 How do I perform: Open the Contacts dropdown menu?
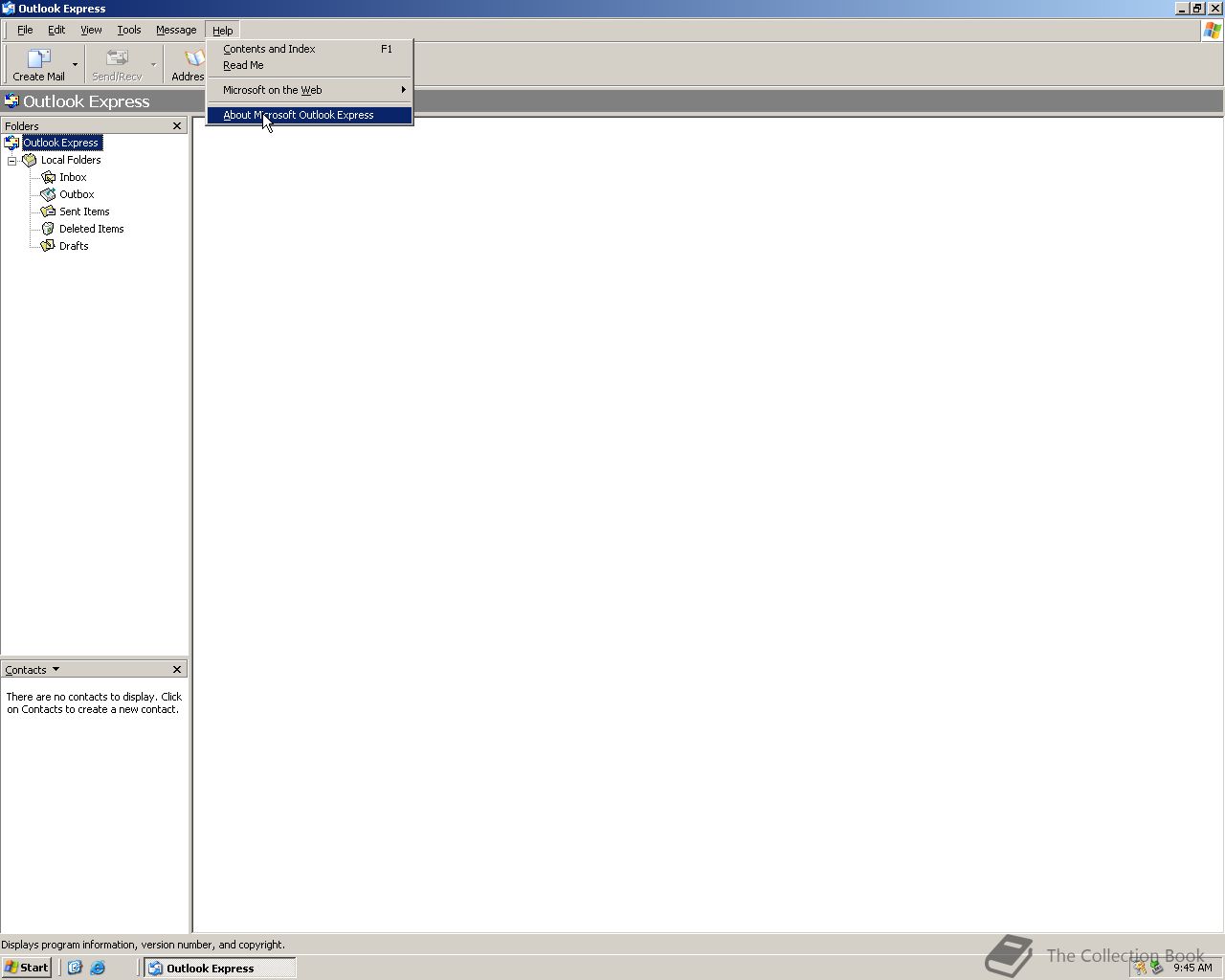(33, 670)
